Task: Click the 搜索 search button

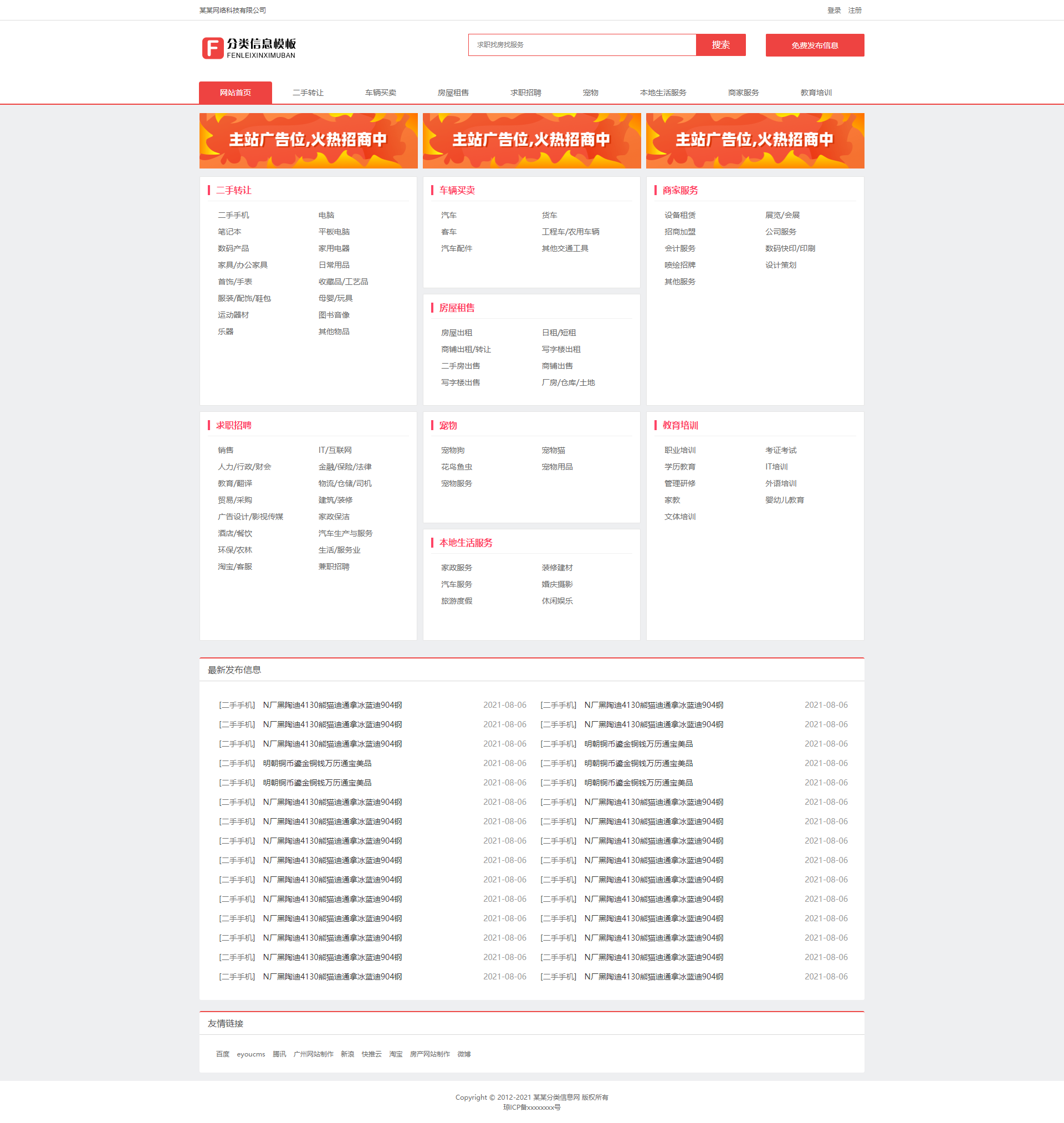Action: pos(720,45)
